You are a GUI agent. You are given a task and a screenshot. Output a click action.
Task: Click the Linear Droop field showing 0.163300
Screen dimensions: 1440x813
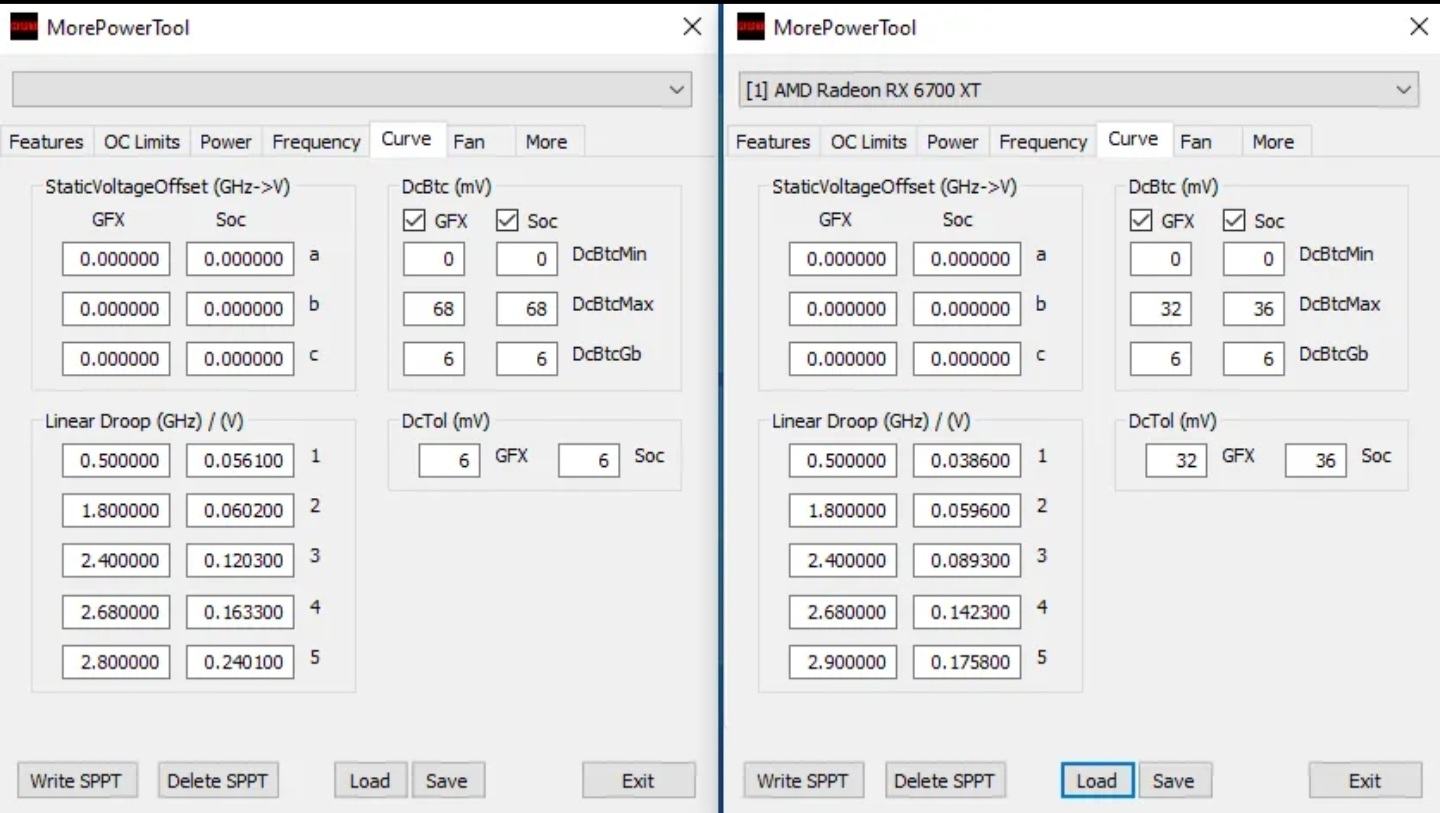pyautogui.click(x=240, y=611)
